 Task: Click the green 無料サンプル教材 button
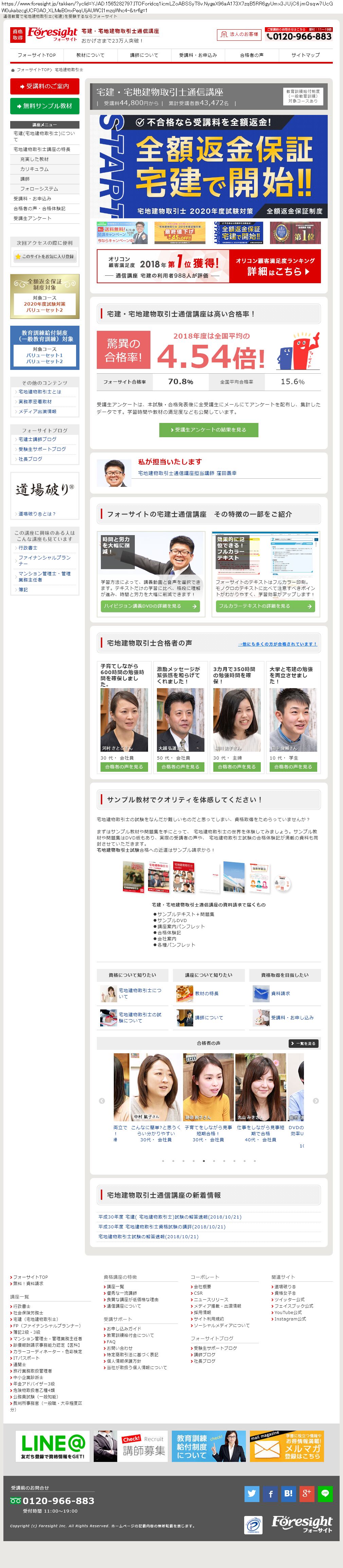44,105
